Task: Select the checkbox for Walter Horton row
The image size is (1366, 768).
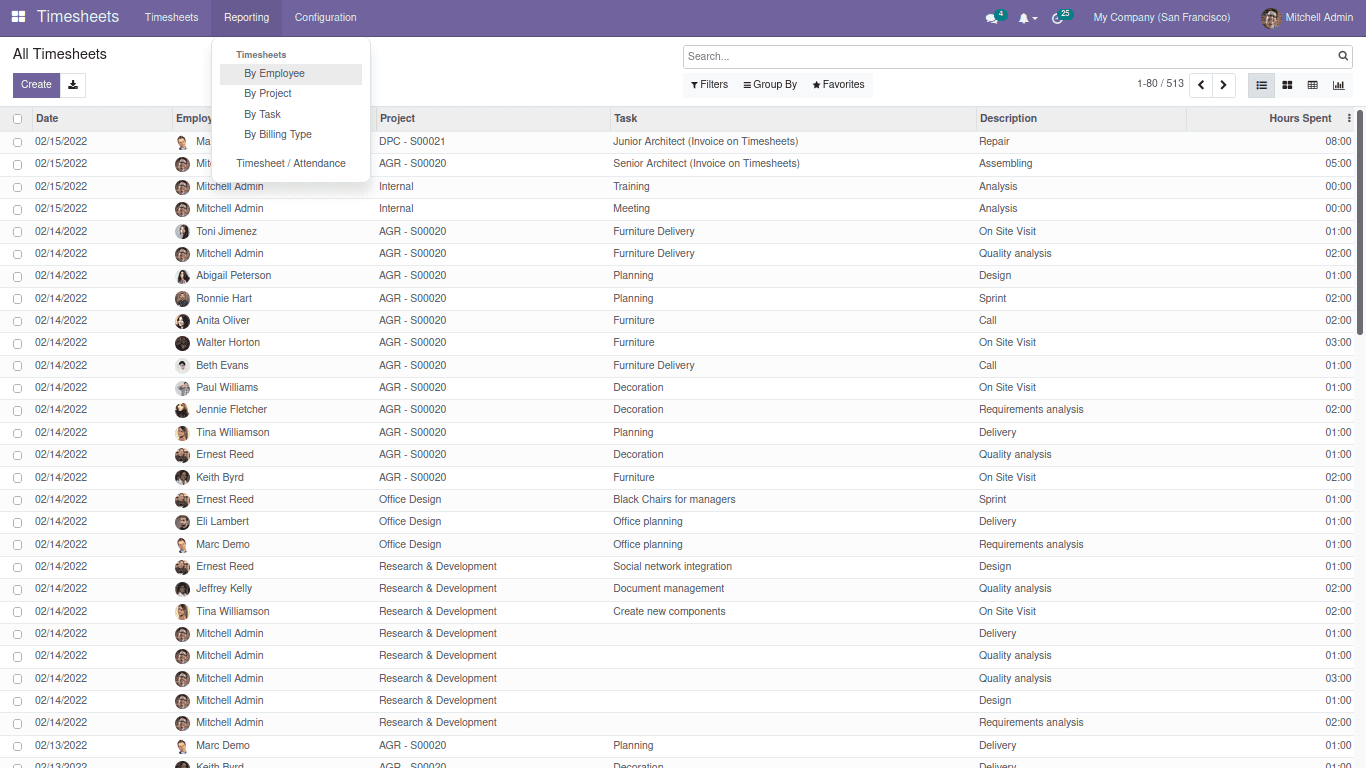Action: (17, 343)
